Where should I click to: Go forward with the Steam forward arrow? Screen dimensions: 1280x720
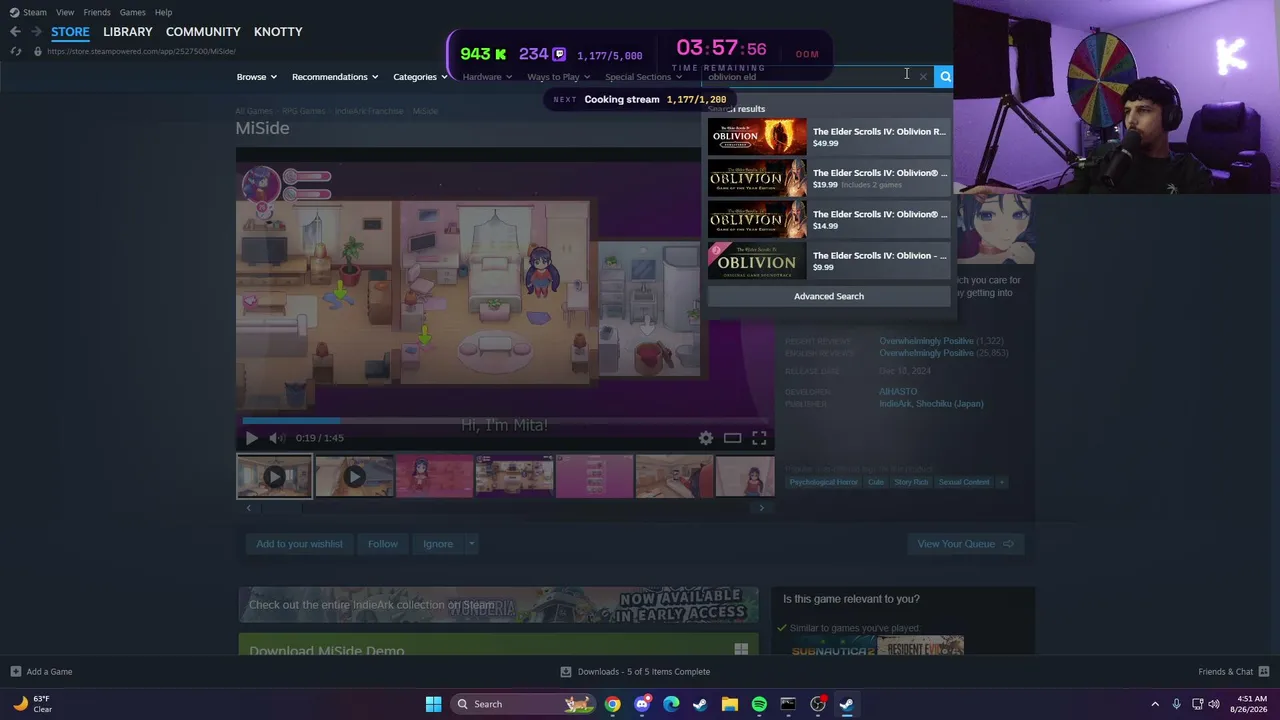click(36, 32)
